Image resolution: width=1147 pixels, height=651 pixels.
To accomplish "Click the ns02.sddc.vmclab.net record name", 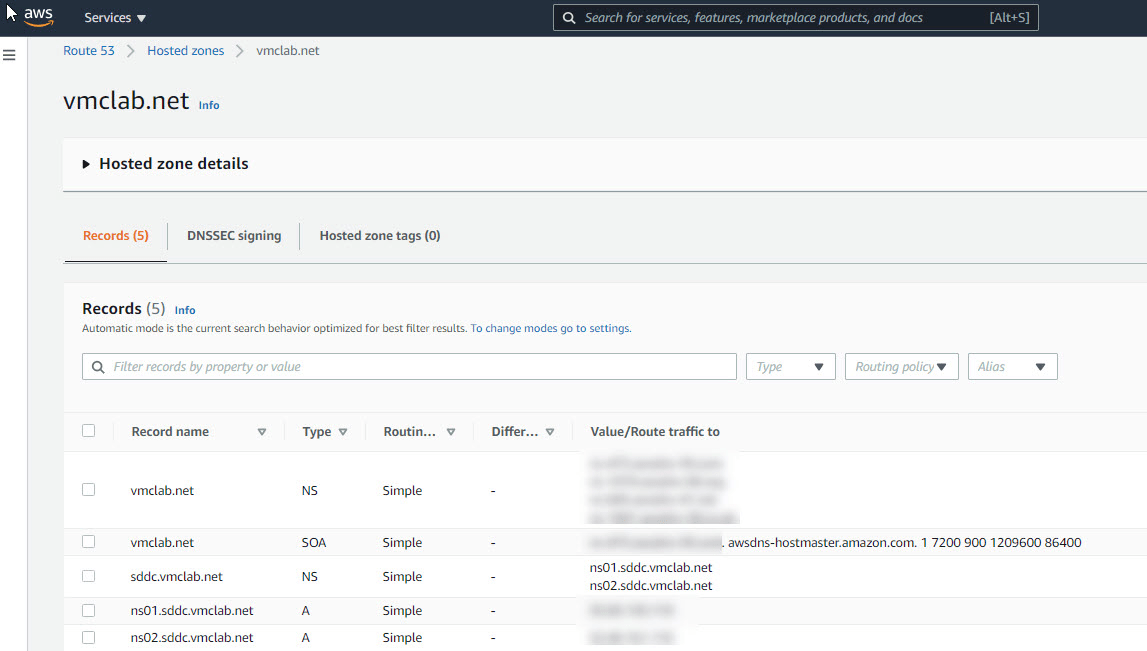I will pos(192,637).
